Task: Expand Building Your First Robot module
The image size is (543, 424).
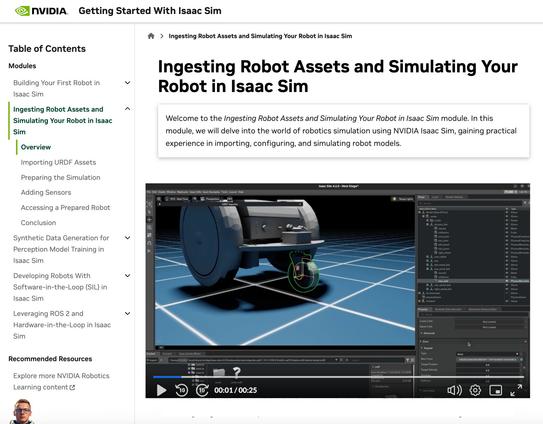Action: (127, 82)
